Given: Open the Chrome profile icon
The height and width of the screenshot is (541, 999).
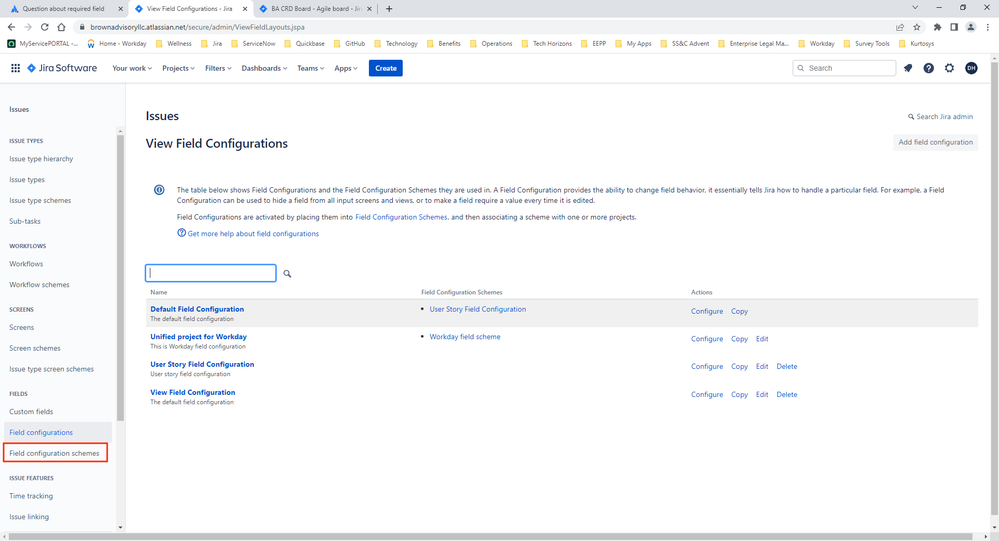Looking at the screenshot, I should tap(971, 27).
